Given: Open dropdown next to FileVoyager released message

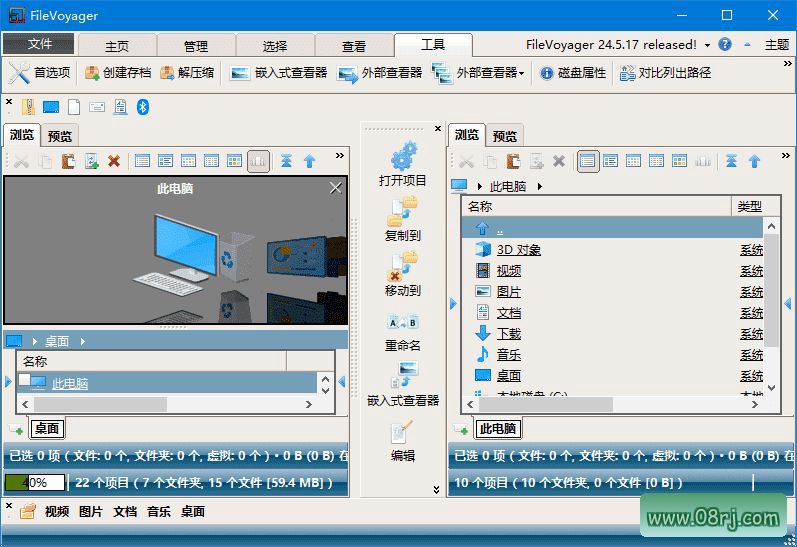Looking at the screenshot, I should coord(707,45).
